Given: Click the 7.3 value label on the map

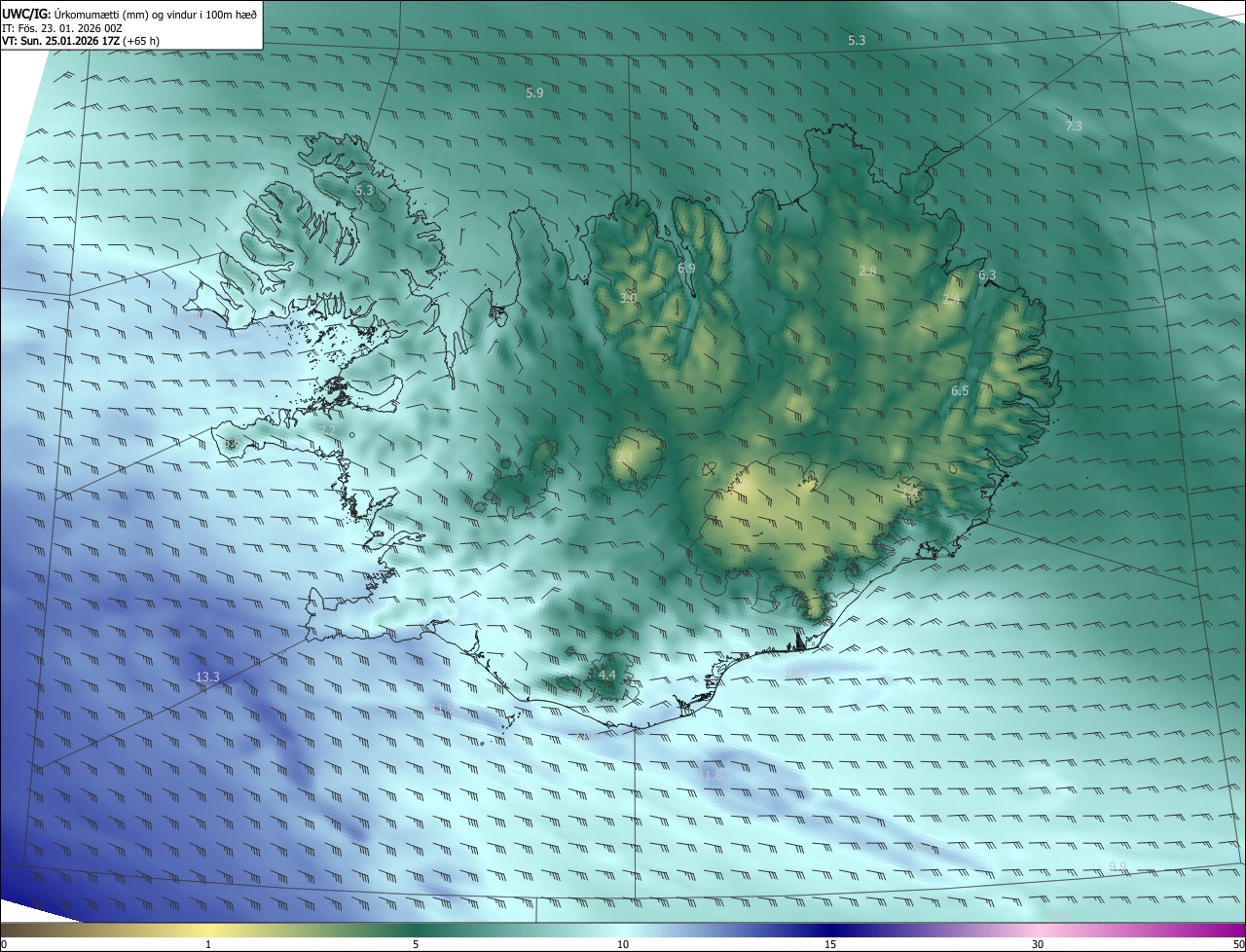Looking at the screenshot, I should [x=1074, y=126].
